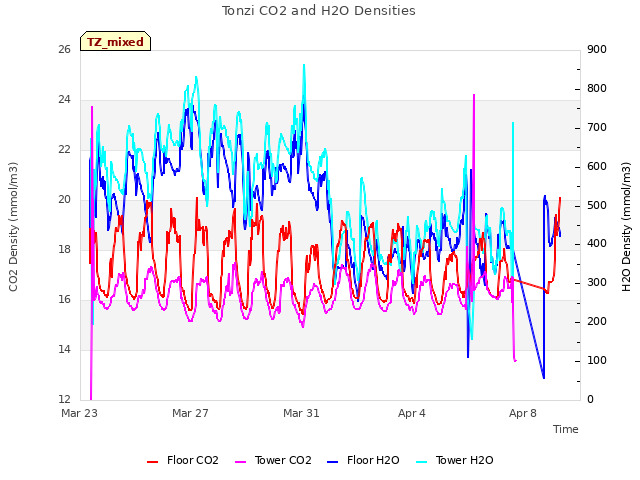Toggle Floor H2O legend entry
Viewport: 640px width, 480px height.
363,460
